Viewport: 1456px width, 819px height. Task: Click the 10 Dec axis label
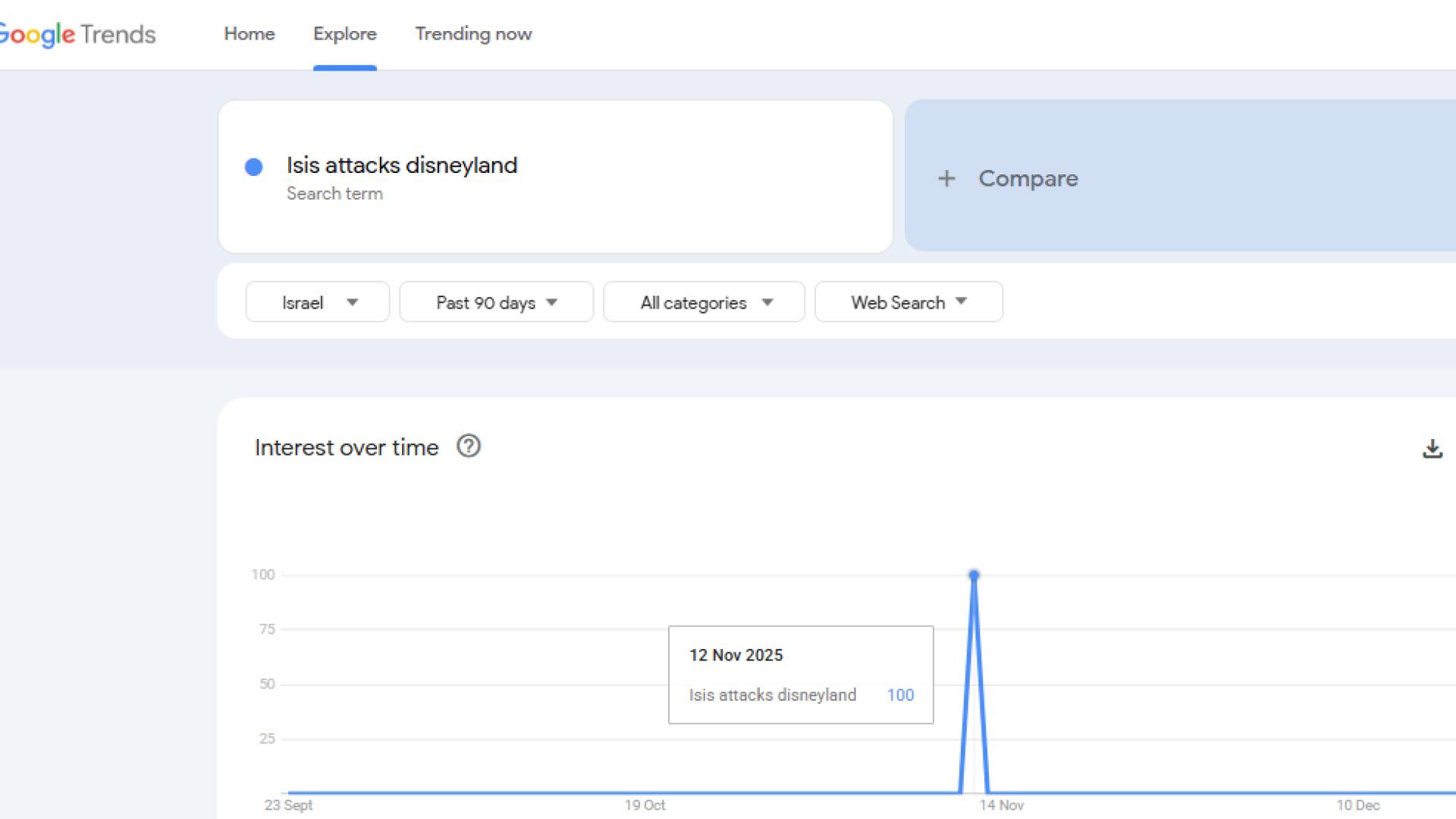[x=1357, y=805]
